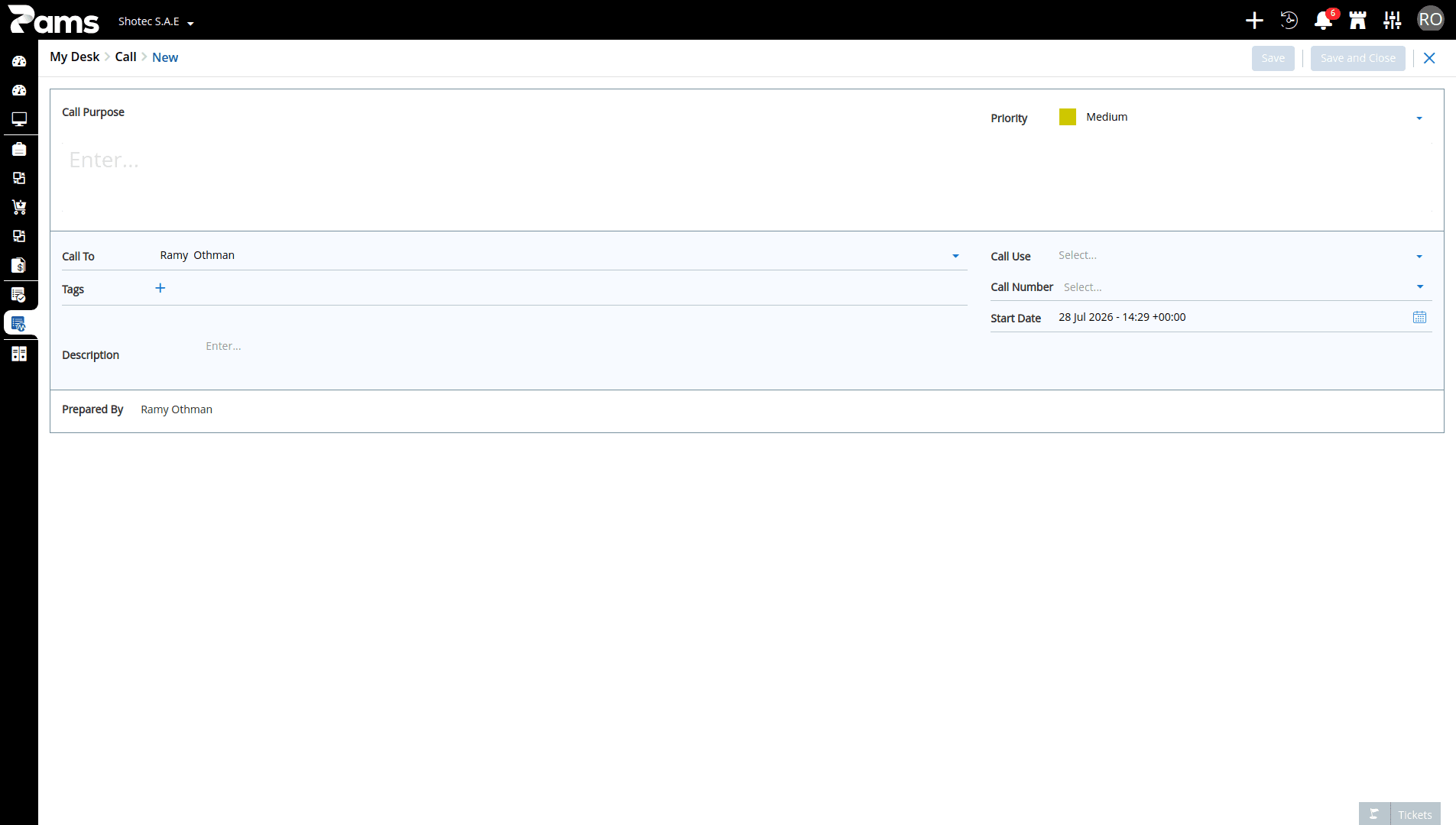
Task: Click the plus icon in top bar
Action: 1254,21
